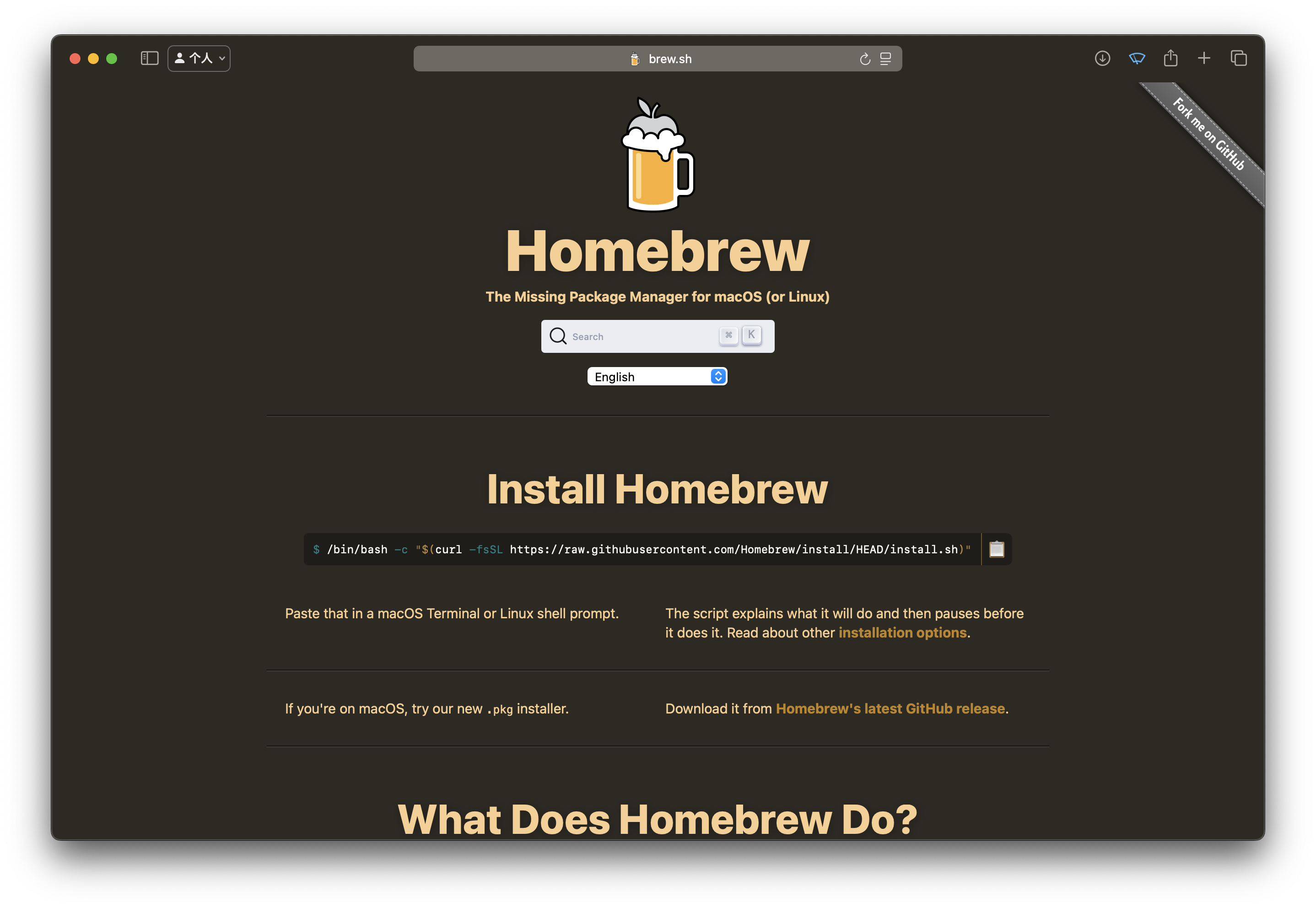This screenshot has height=908, width=1316.
Task: Open the Share icon menu
Action: tap(1170, 59)
